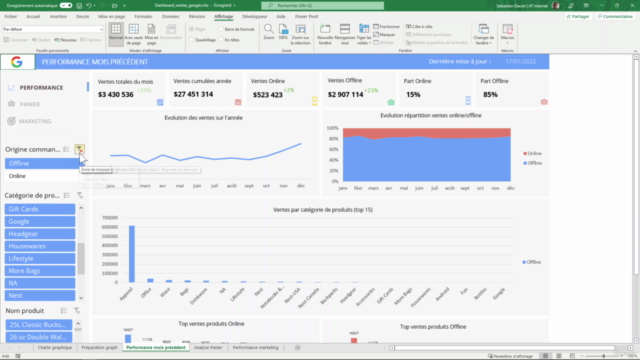640x360 pixels.
Task: Click multi-select icon on 'Catégorie de produit' slicer
Action: [67, 196]
